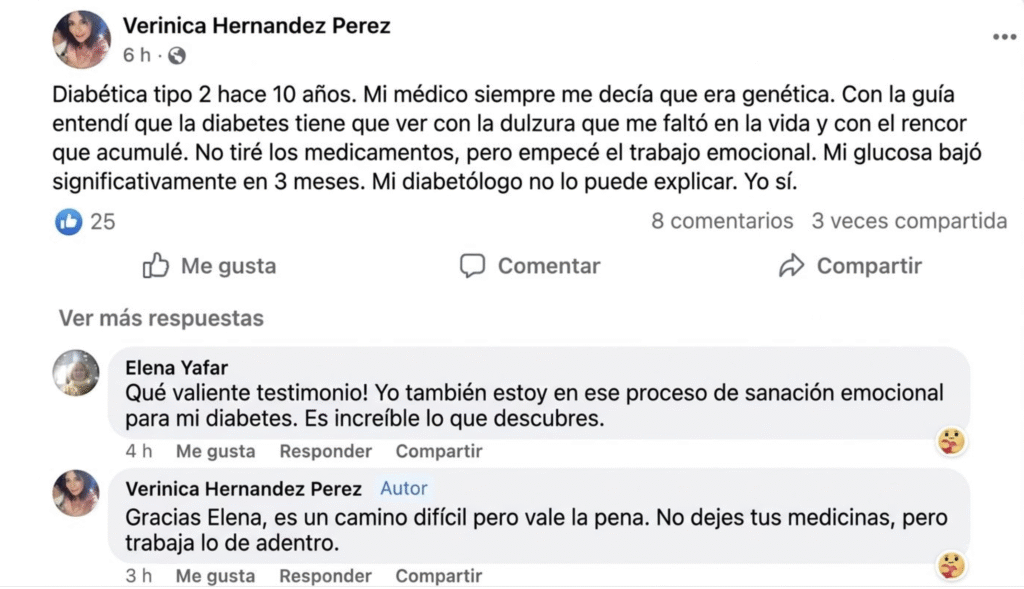Like Elena Yafar's comment

pos(215,451)
